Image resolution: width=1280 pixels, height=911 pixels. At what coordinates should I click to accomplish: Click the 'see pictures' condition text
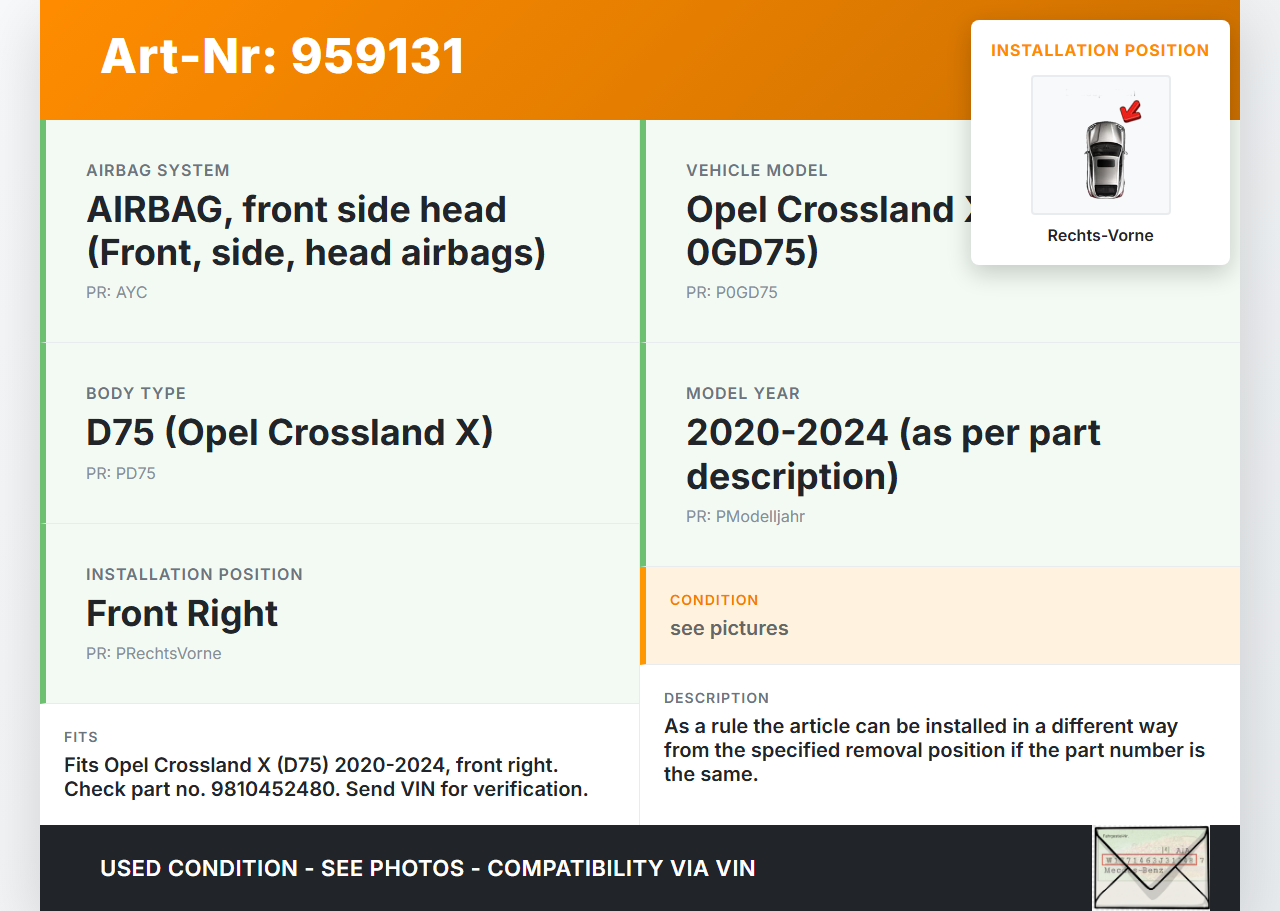click(x=729, y=628)
